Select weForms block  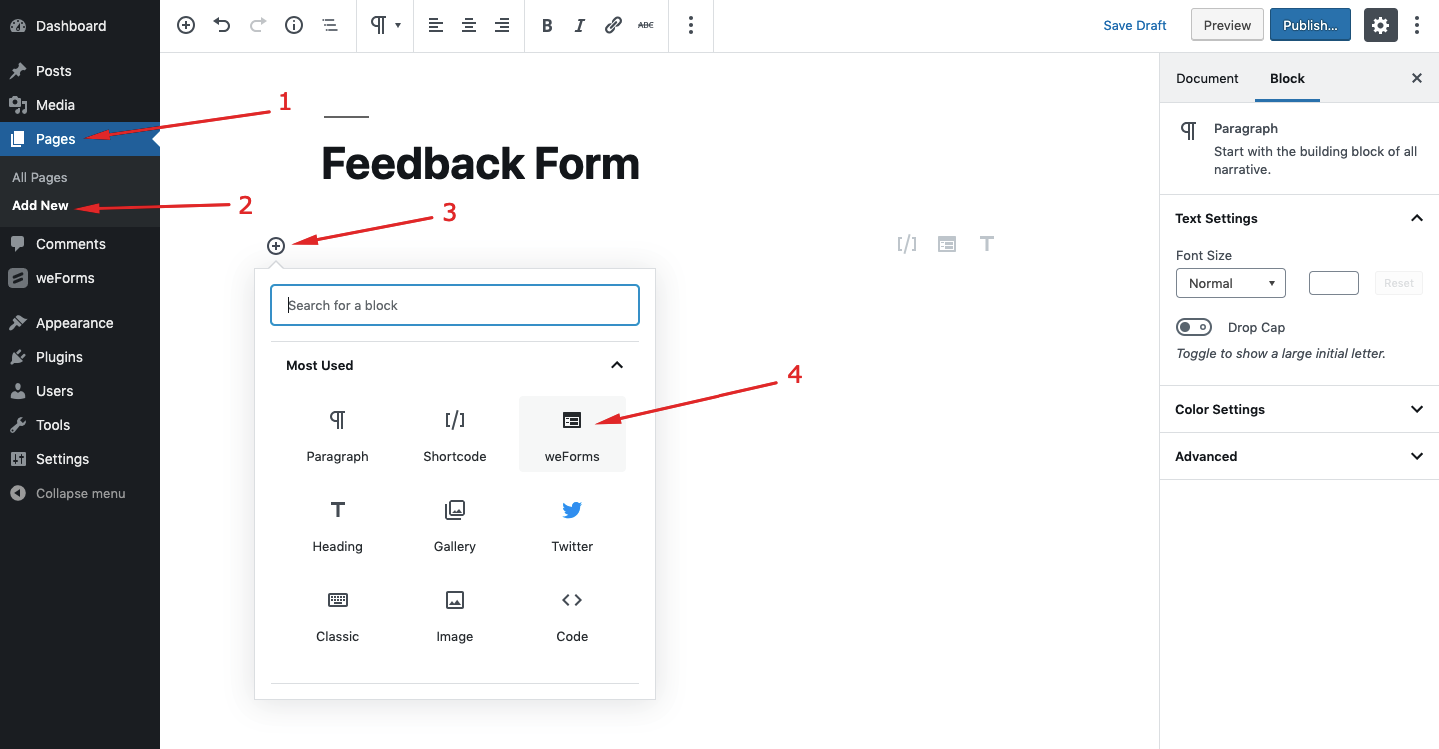coord(572,434)
